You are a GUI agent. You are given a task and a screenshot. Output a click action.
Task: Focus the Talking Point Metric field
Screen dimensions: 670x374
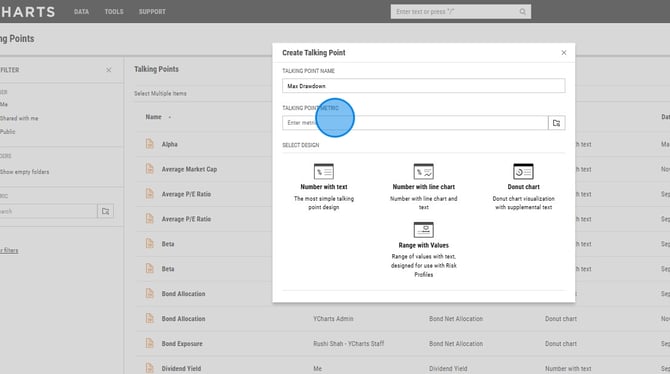click(415, 123)
